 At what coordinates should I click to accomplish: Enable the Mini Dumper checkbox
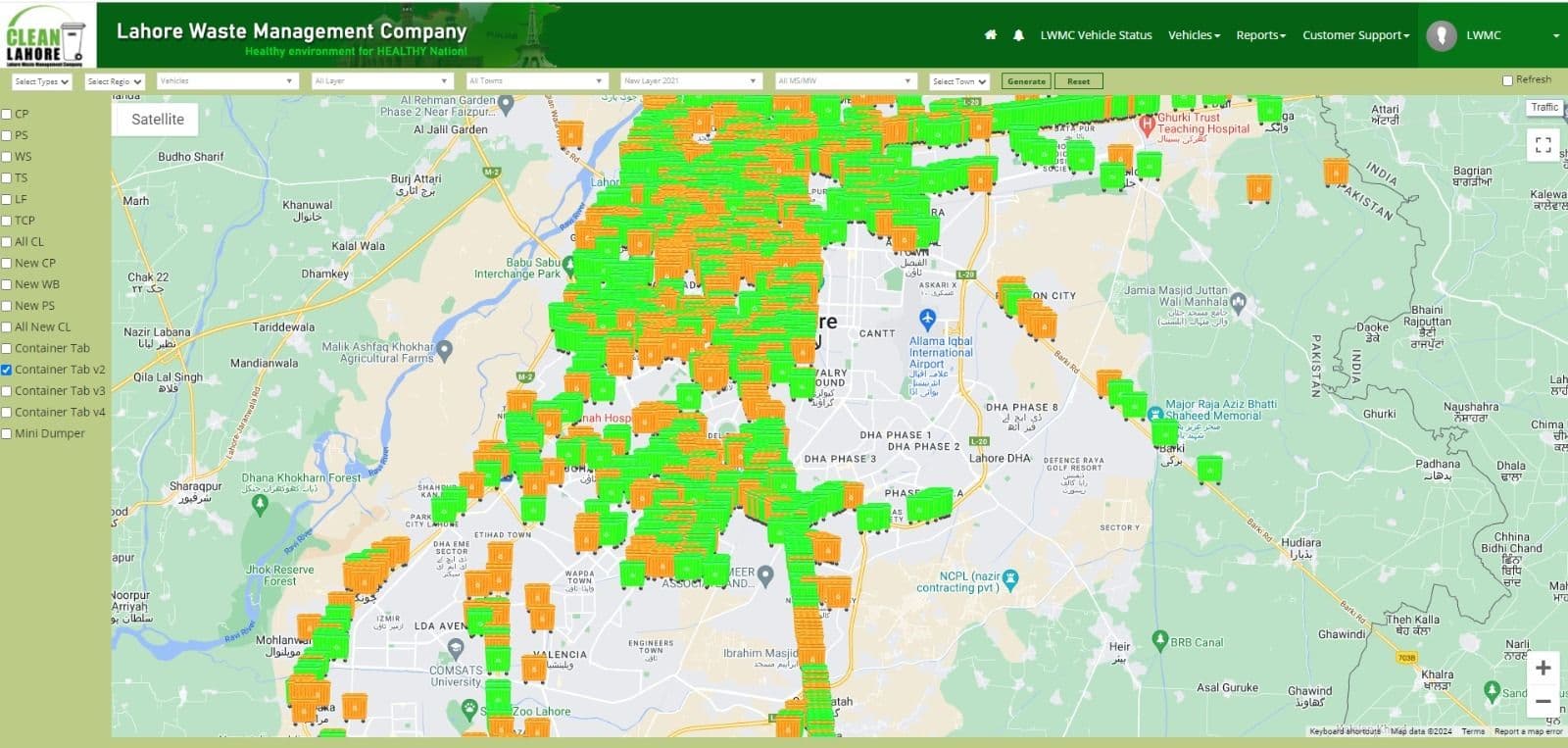pos(7,434)
